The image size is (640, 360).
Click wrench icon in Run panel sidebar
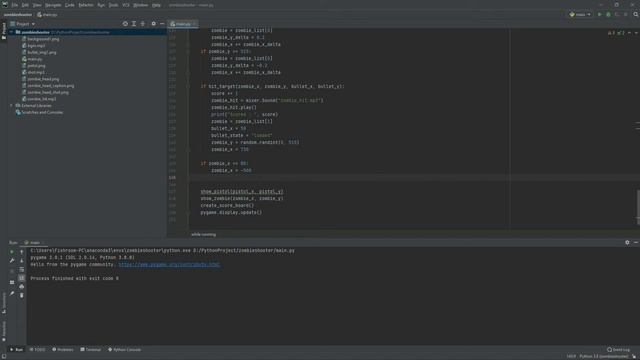tap(12, 260)
